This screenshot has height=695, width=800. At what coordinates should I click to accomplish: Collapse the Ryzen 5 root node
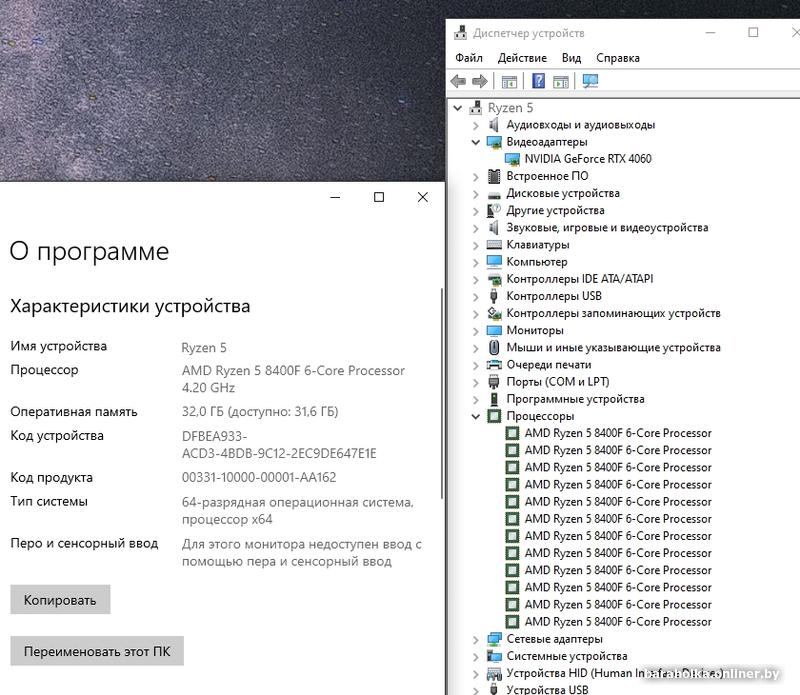(458, 108)
